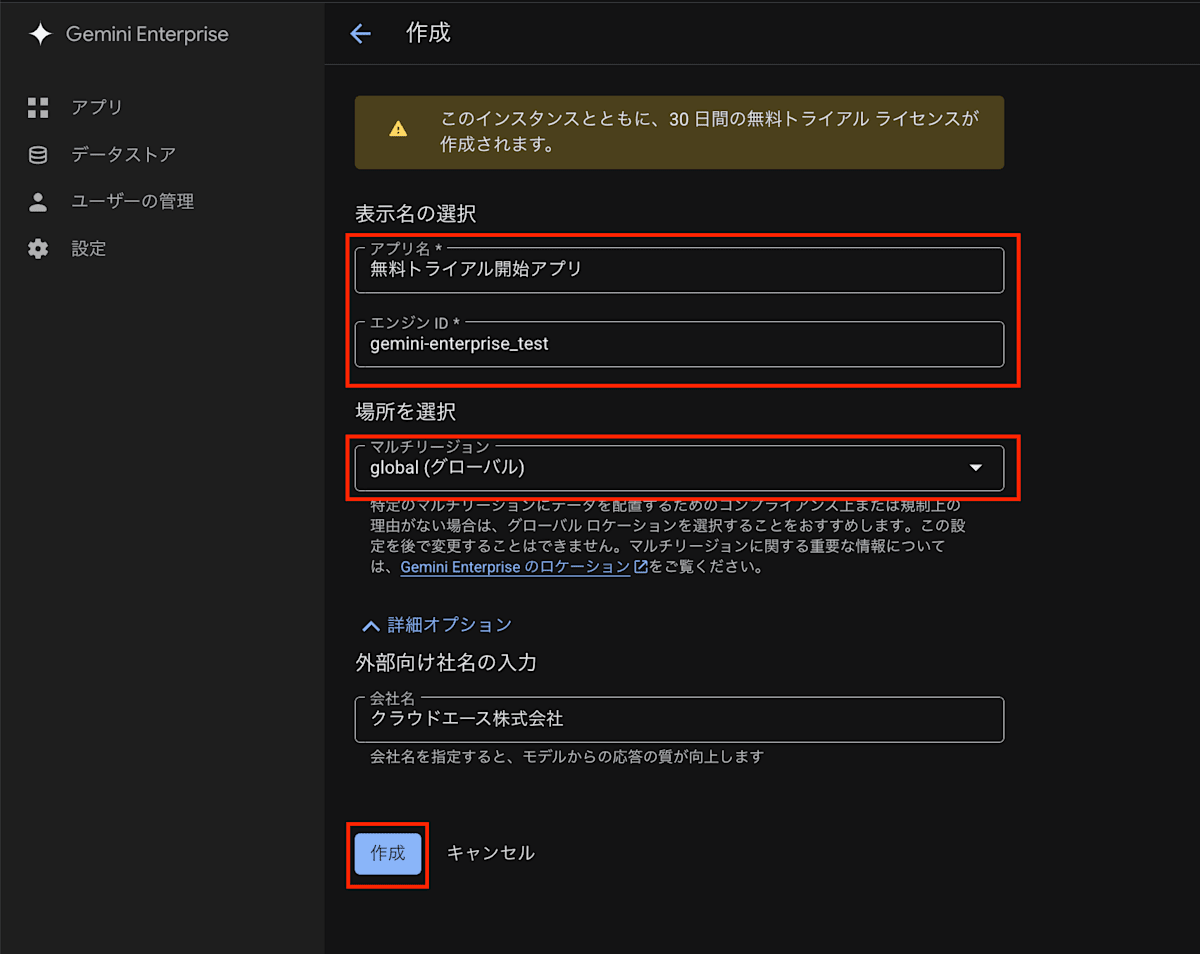Click the yellow warning triangle icon

(x=398, y=129)
